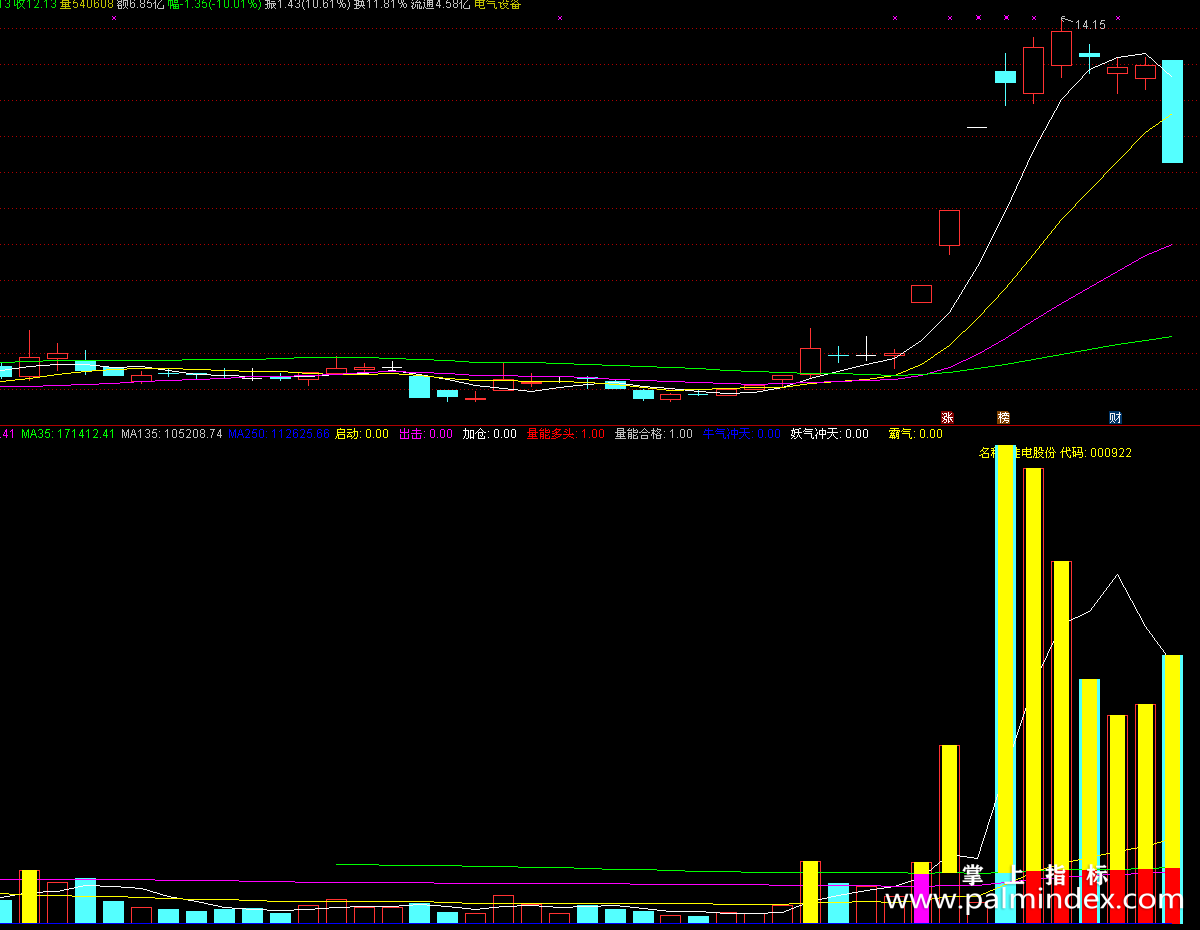
Task: Click the 量能合格: 1.00 indicator label
Action: [x=653, y=434]
